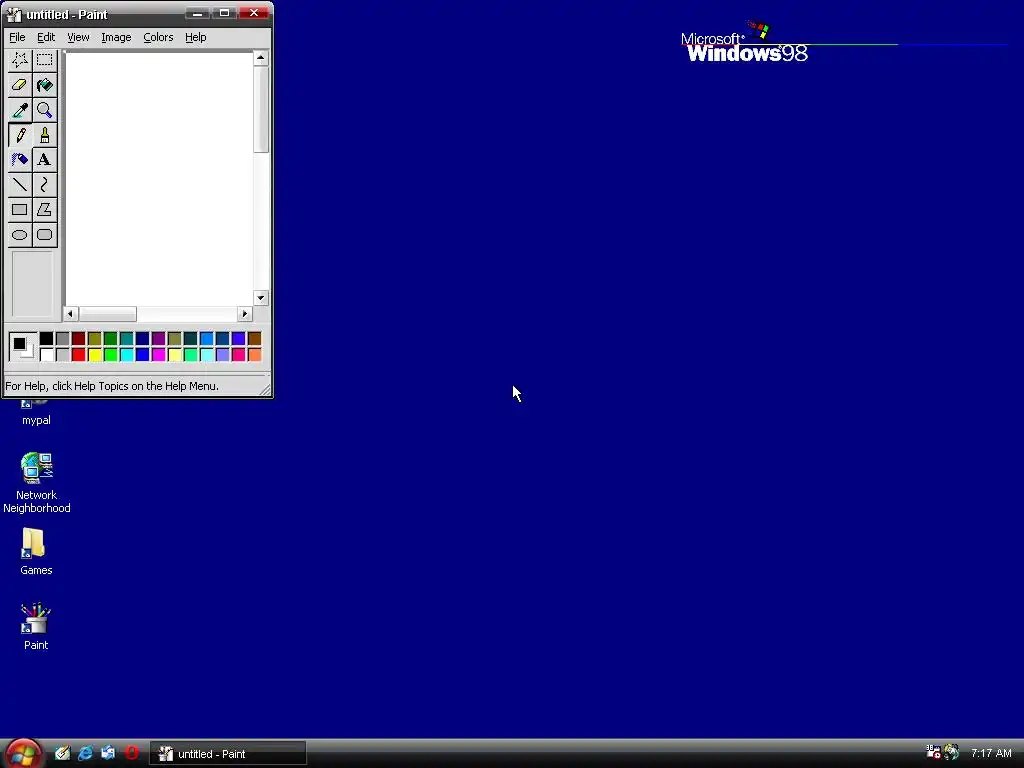
Task: Click the 7:17 AM system clock
Action: (x=991, y=753)
